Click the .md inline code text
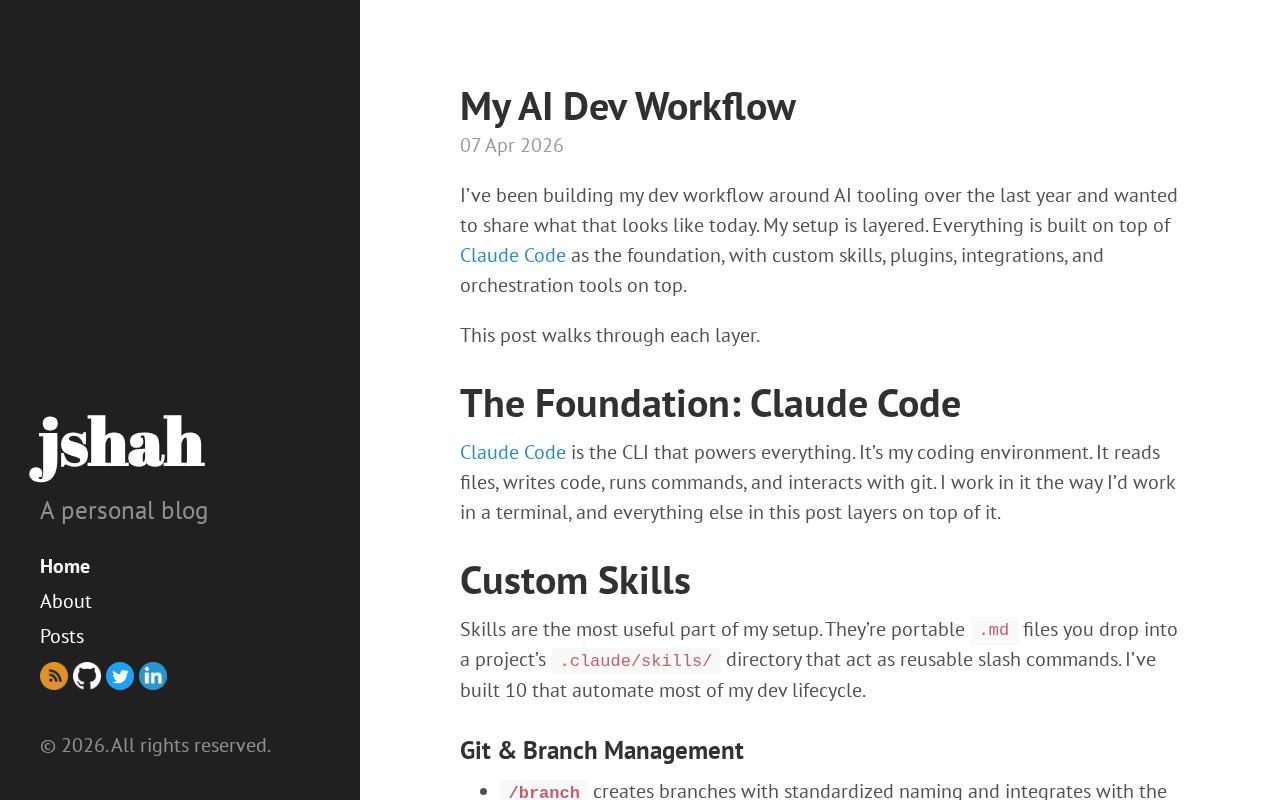Screen dimensions: 1280x800 click(994, 630)
